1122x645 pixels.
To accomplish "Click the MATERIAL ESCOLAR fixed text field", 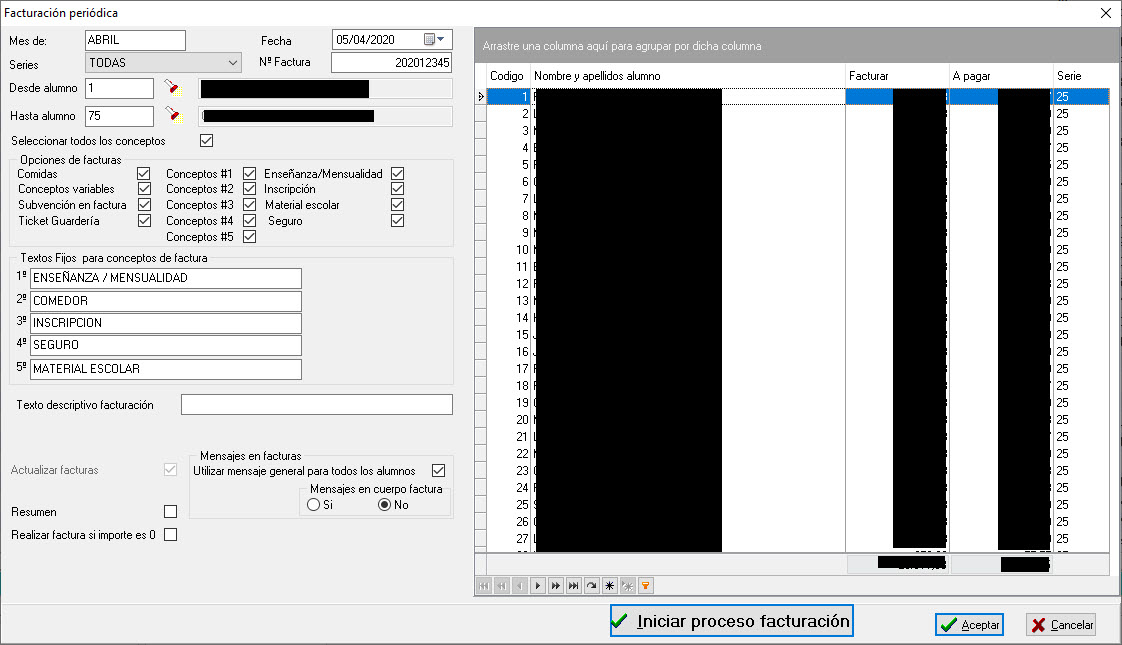I will coord(166,369).
